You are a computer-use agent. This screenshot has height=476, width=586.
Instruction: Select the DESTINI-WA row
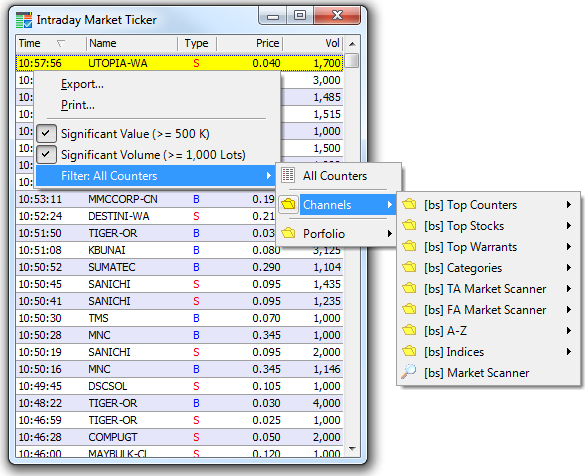click(x=179, y=216)
